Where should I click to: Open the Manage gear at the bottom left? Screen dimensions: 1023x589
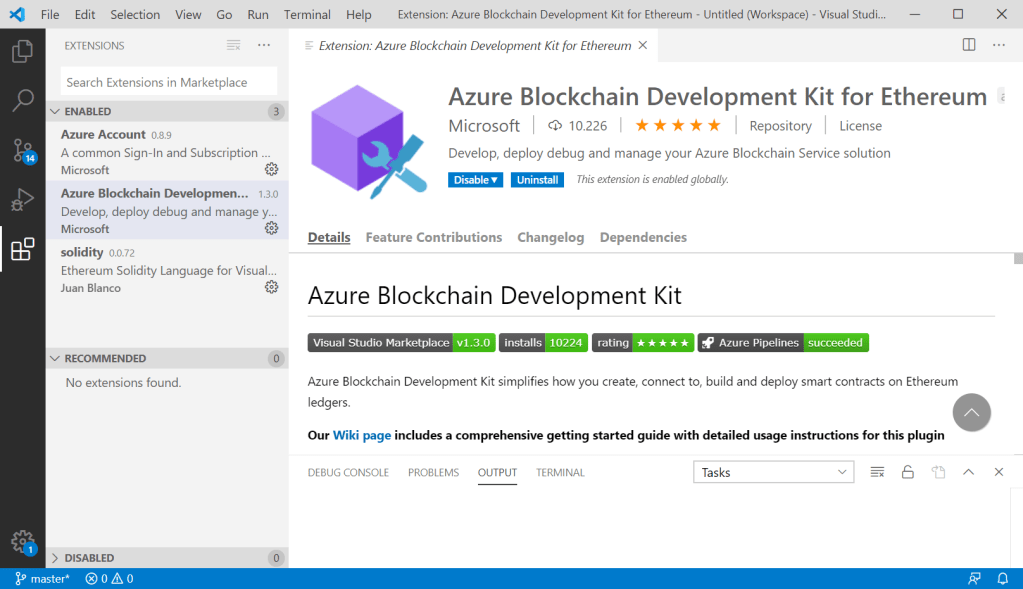(22, 542)
